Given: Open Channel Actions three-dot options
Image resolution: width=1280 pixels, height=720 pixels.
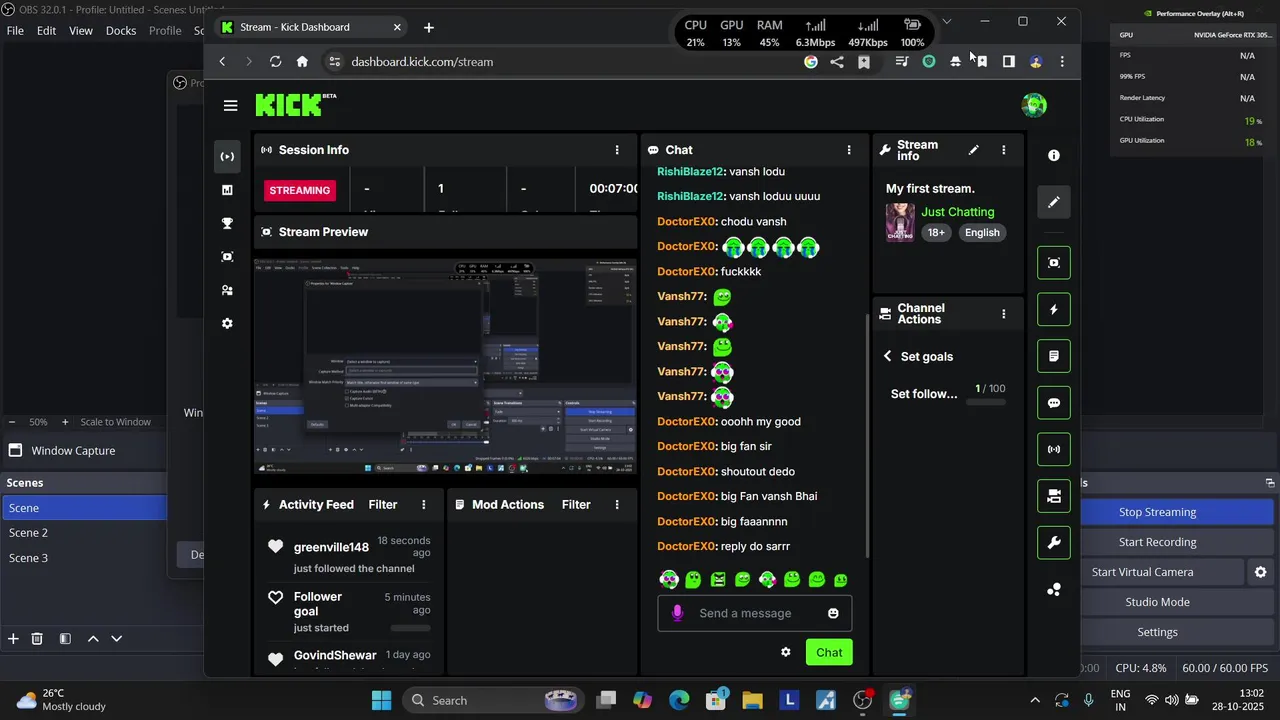Looking at the screenshot, I should click(1004, 314).
